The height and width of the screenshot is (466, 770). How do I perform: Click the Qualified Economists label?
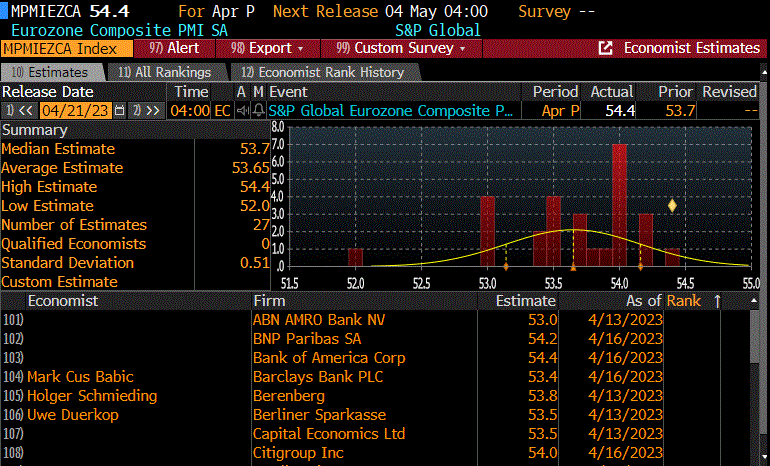pos(74,244)
